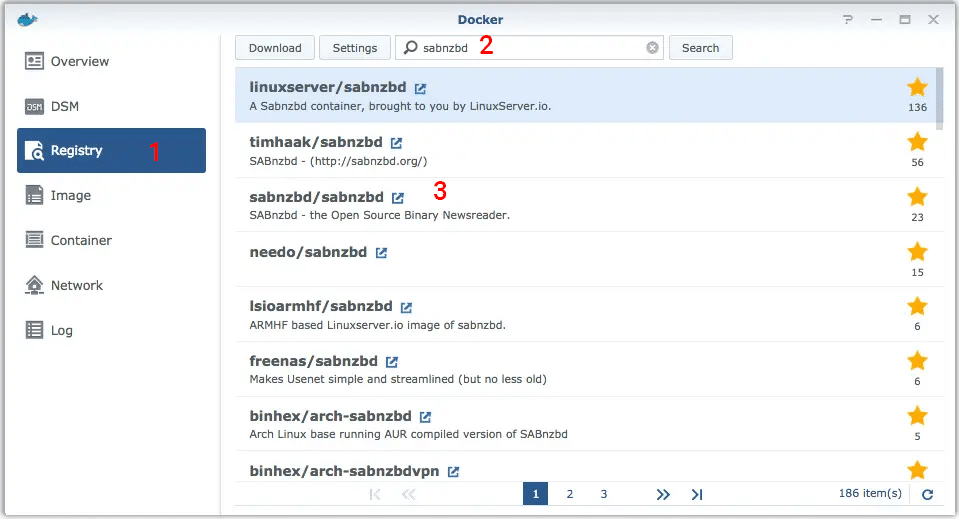Click the results list vertical scrollbar
The width and height of the screenshot is (959, 519).
coord(939,98)
